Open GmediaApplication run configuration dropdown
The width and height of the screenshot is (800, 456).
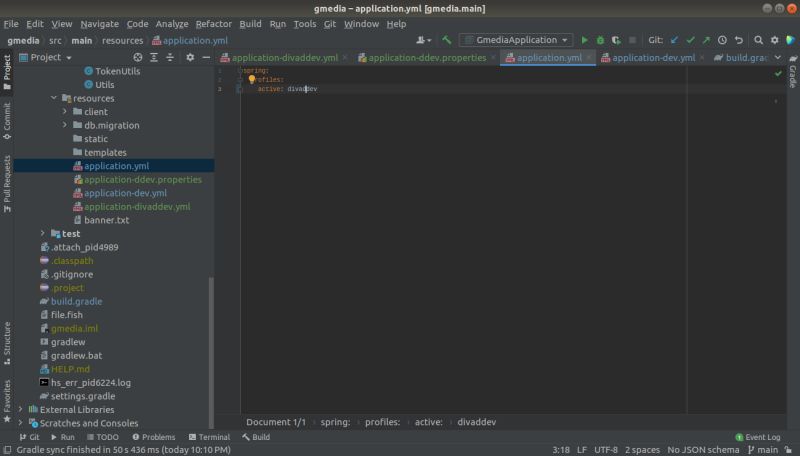(x=515, y=40)
